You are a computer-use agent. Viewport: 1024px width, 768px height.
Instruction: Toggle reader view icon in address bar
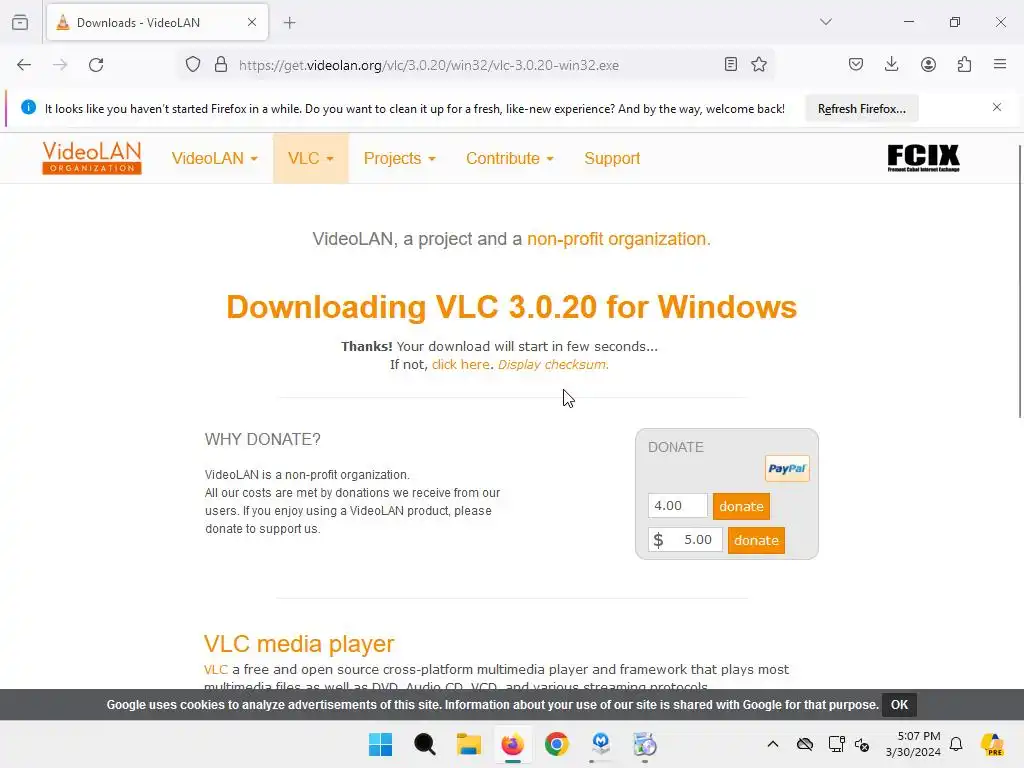731,64
